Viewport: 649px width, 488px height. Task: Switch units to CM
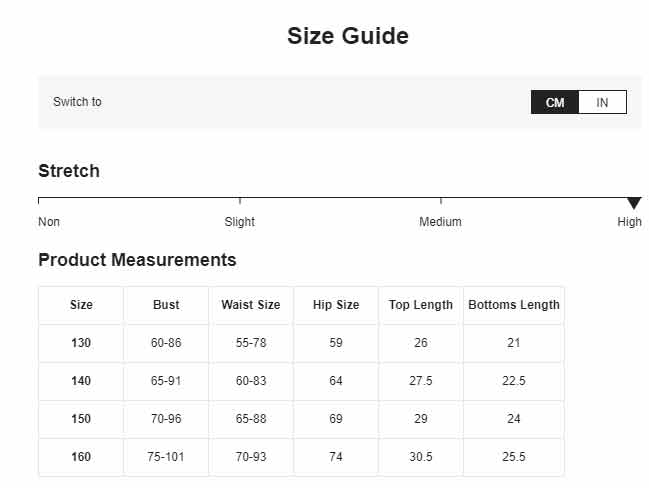(x=555, y=102)
